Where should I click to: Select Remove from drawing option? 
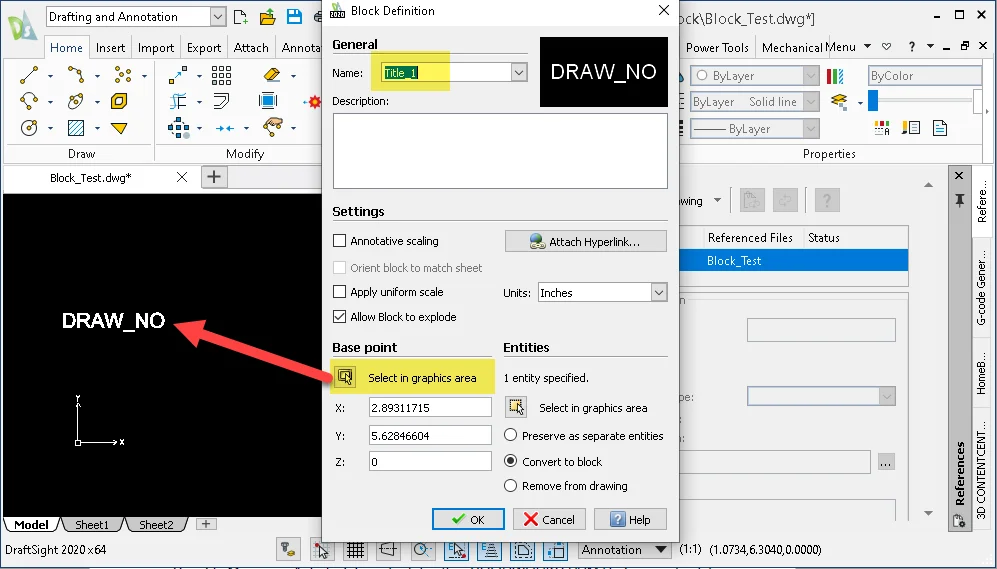510,486
